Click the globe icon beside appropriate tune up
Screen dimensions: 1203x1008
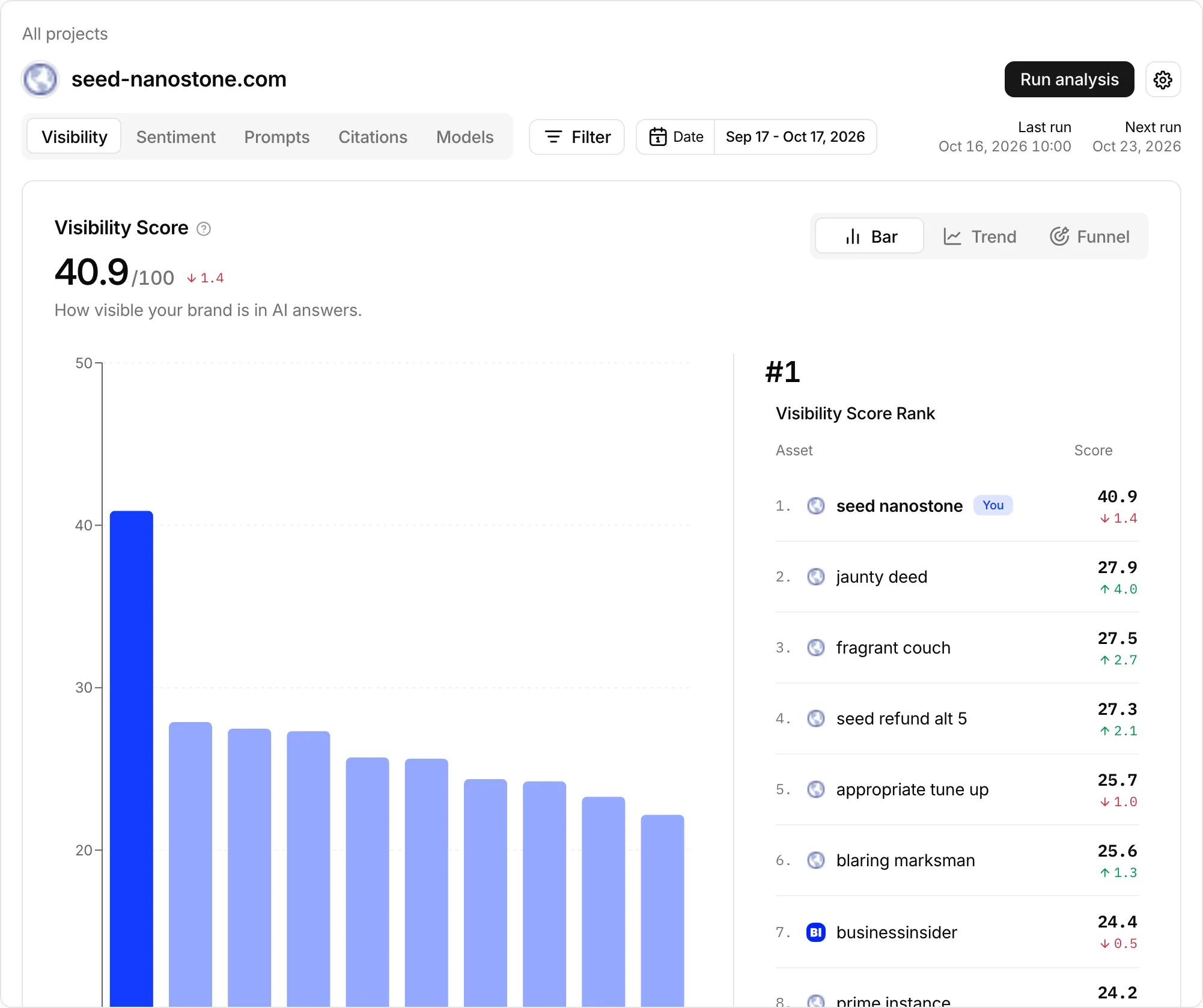pos(815,789)
